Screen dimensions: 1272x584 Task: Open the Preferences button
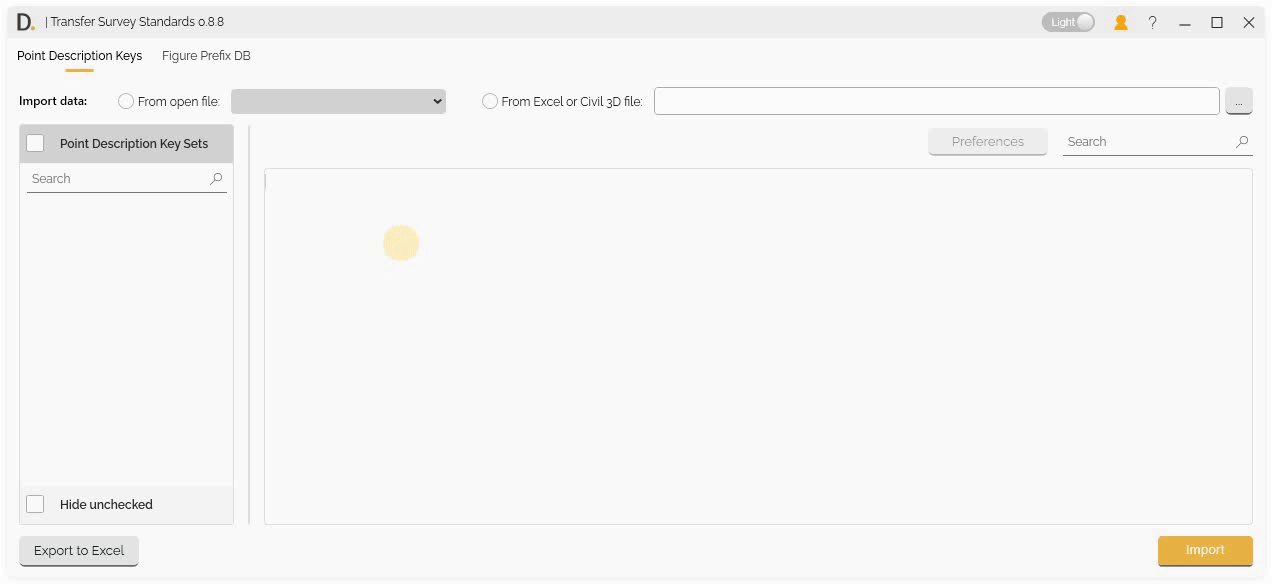[x=987, y=141]
